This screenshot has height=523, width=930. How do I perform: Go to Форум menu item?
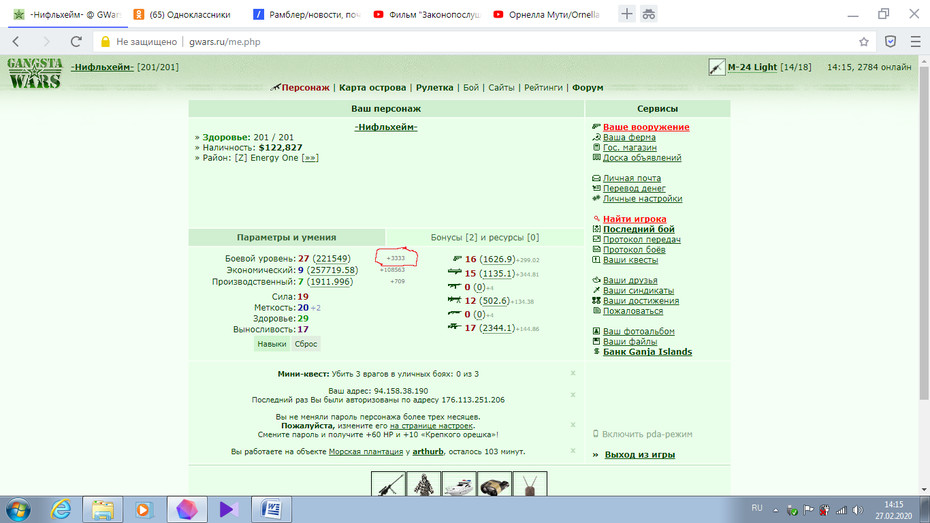click(x=587, y=87)
